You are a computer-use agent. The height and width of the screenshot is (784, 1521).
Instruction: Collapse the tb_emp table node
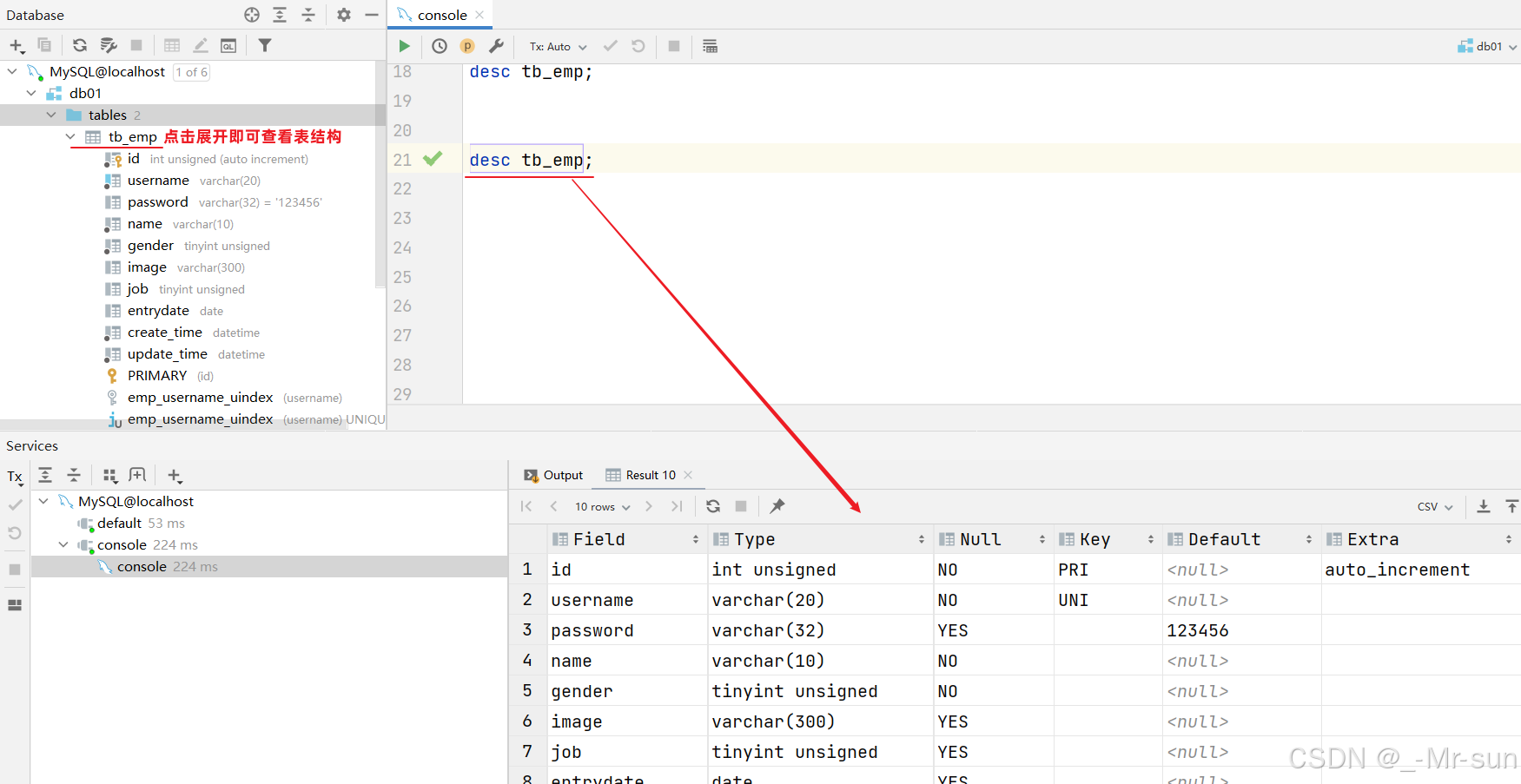coord(70,136)
